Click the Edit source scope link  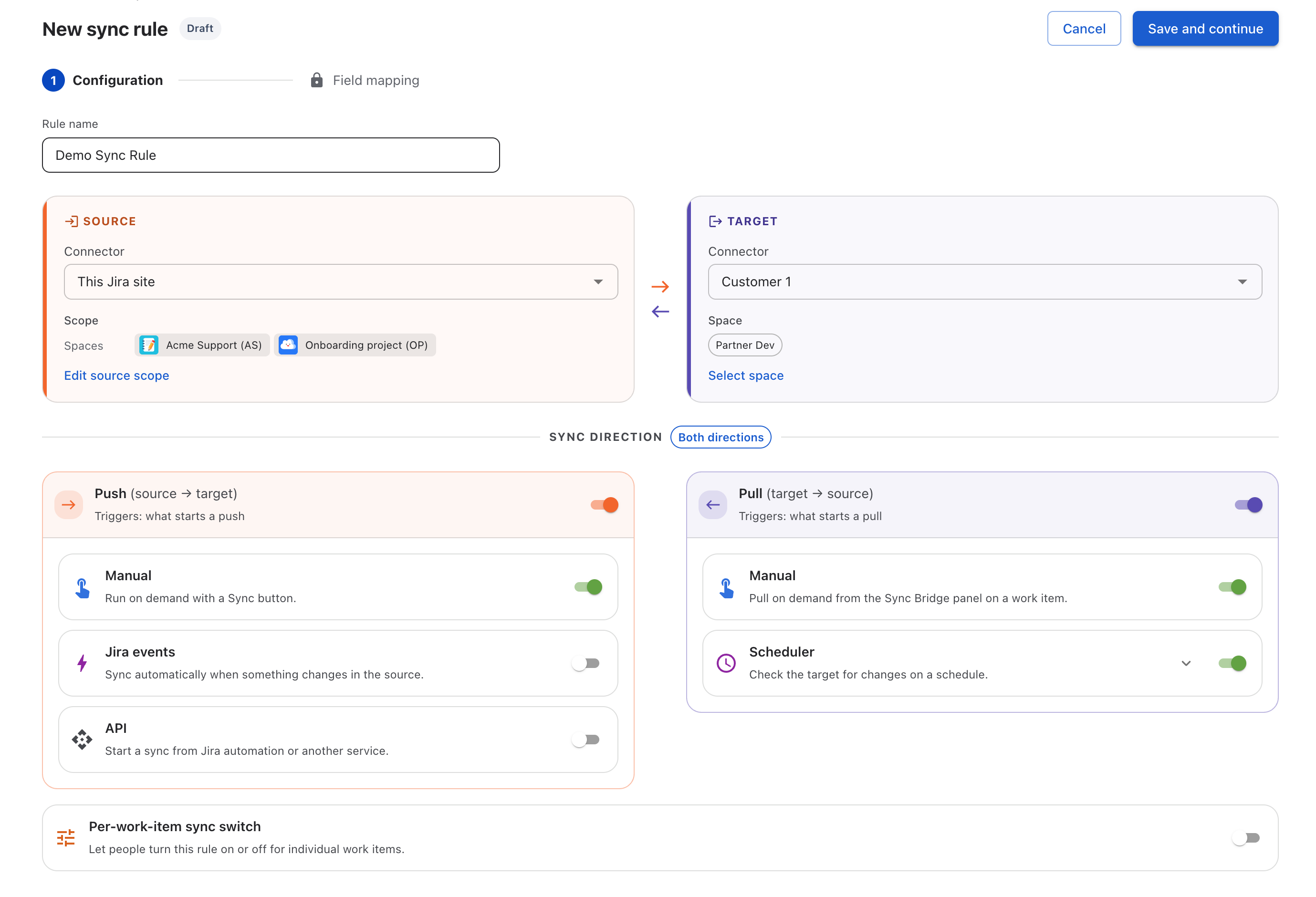(x=116, y=375)
